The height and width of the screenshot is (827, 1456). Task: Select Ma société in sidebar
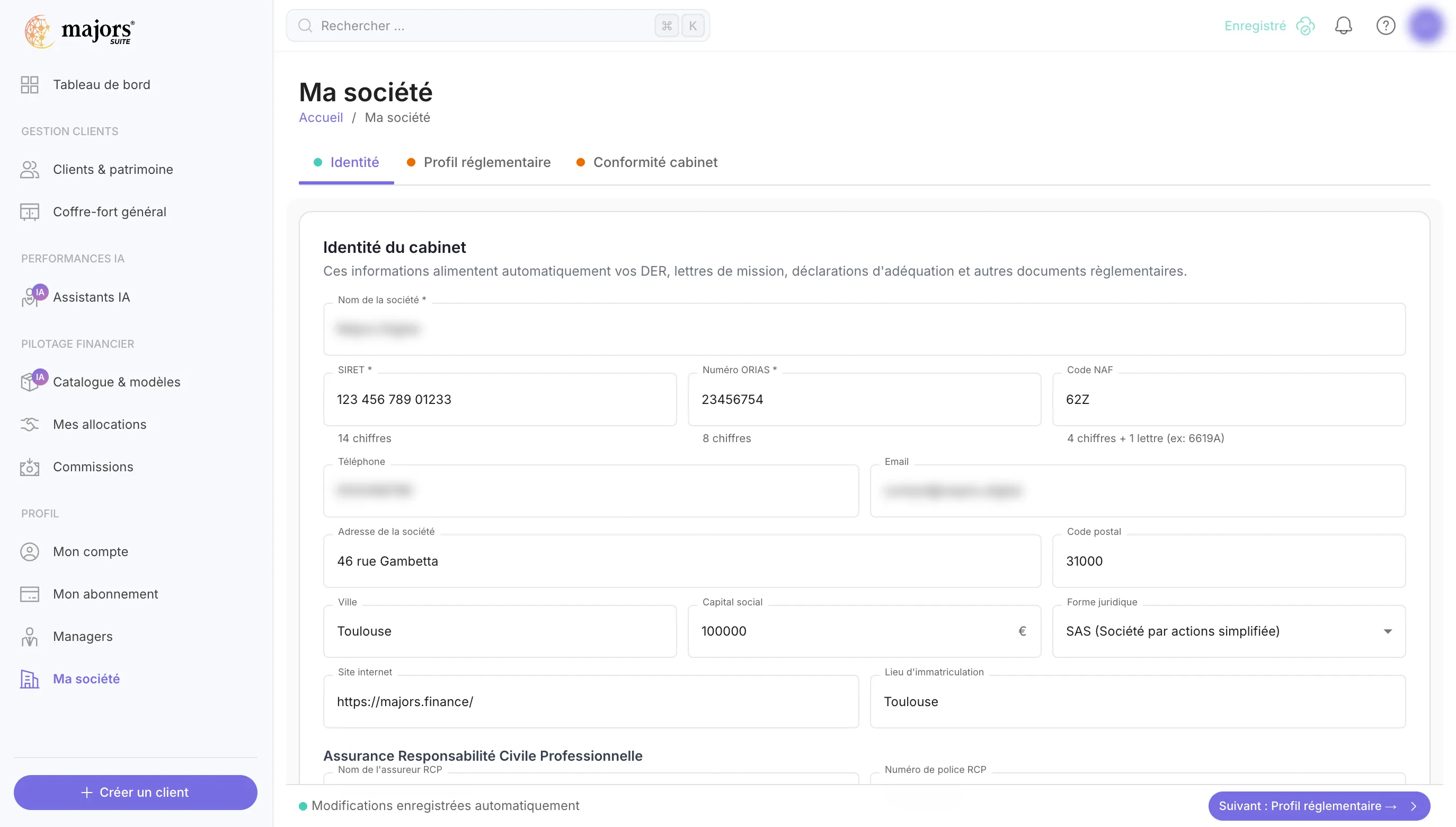(86, 679)
